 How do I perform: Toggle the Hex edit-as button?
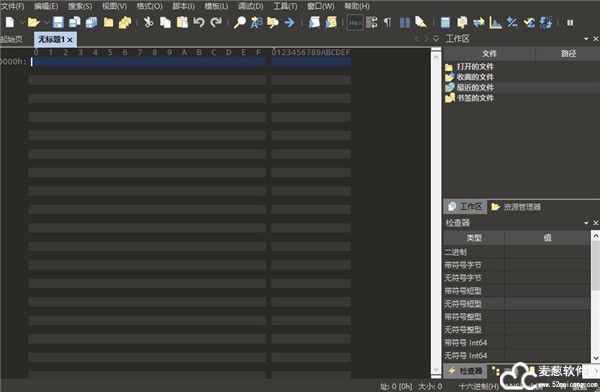(x=355, y=23)
